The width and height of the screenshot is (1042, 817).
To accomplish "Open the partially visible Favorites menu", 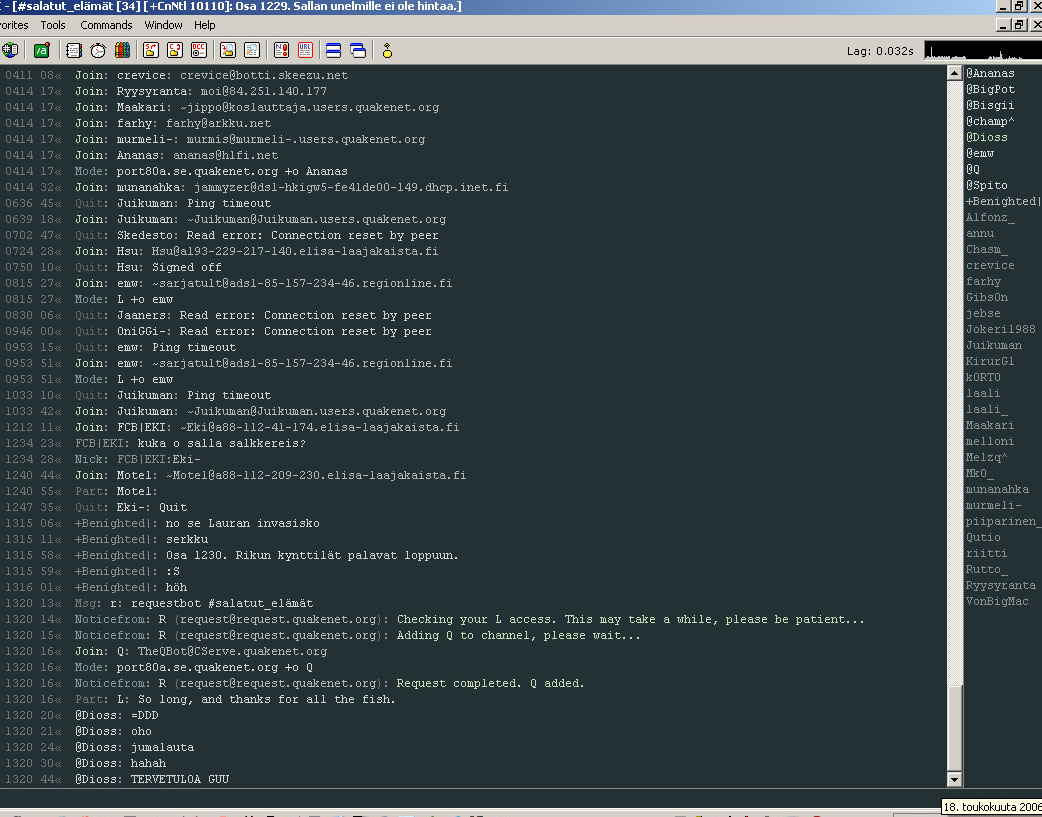I will [x=14, y=25].
